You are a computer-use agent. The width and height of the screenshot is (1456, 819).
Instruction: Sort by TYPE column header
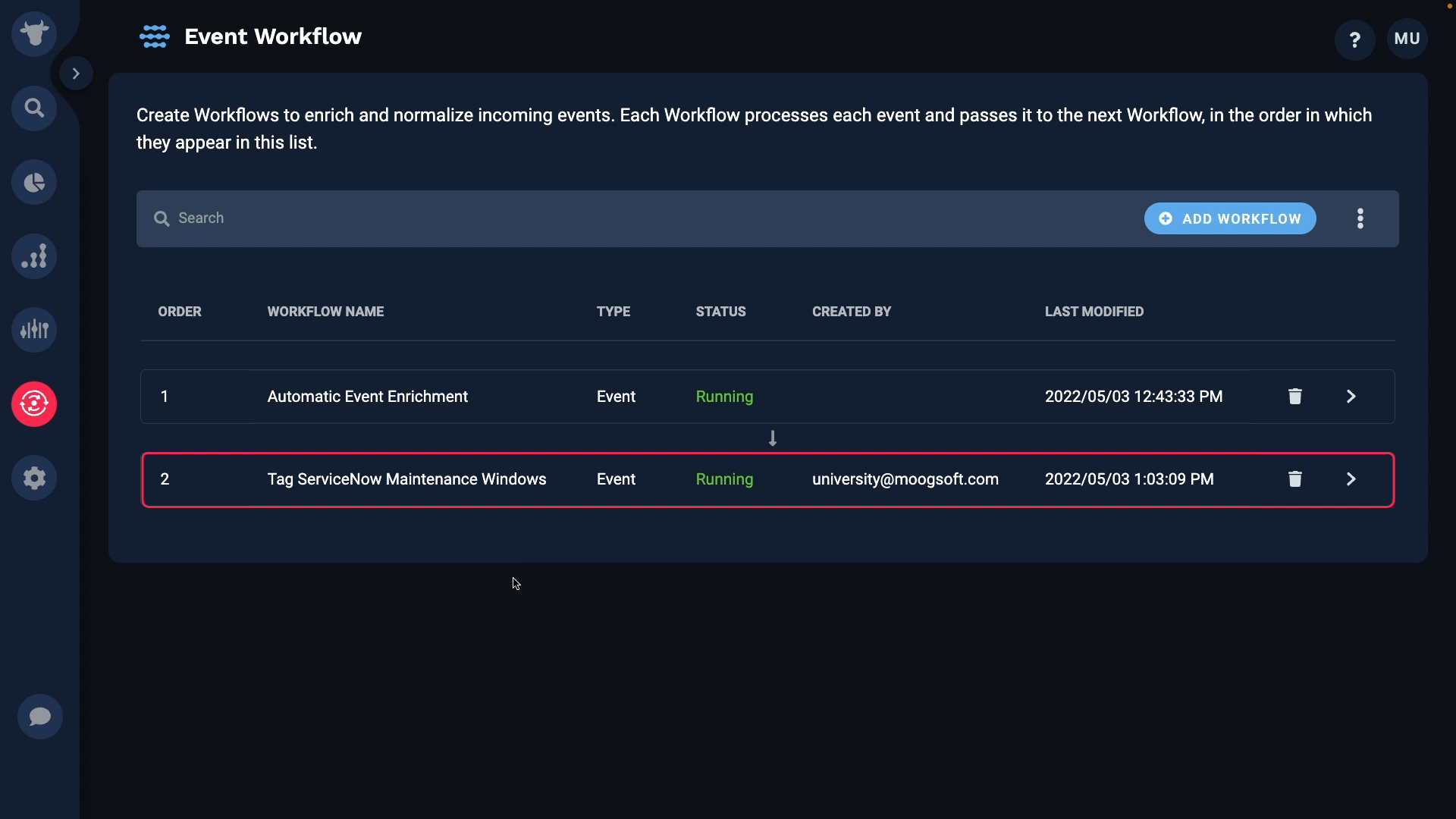click(613, 312)
